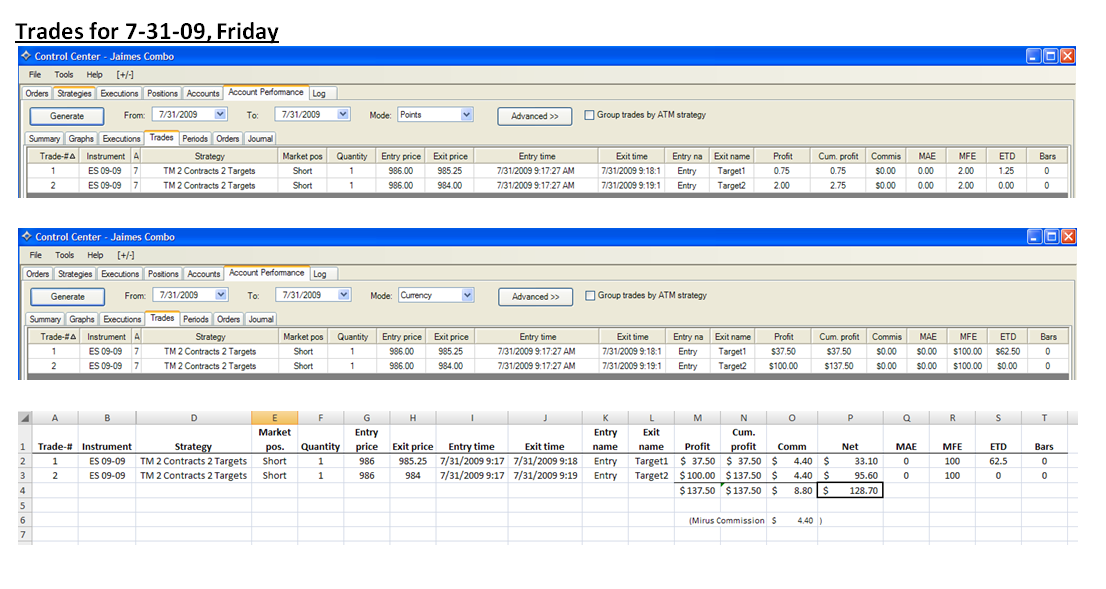The image size is (1106, 589).
Task: Select the spreadsheet Select All corner button
Action: [24, 418]
